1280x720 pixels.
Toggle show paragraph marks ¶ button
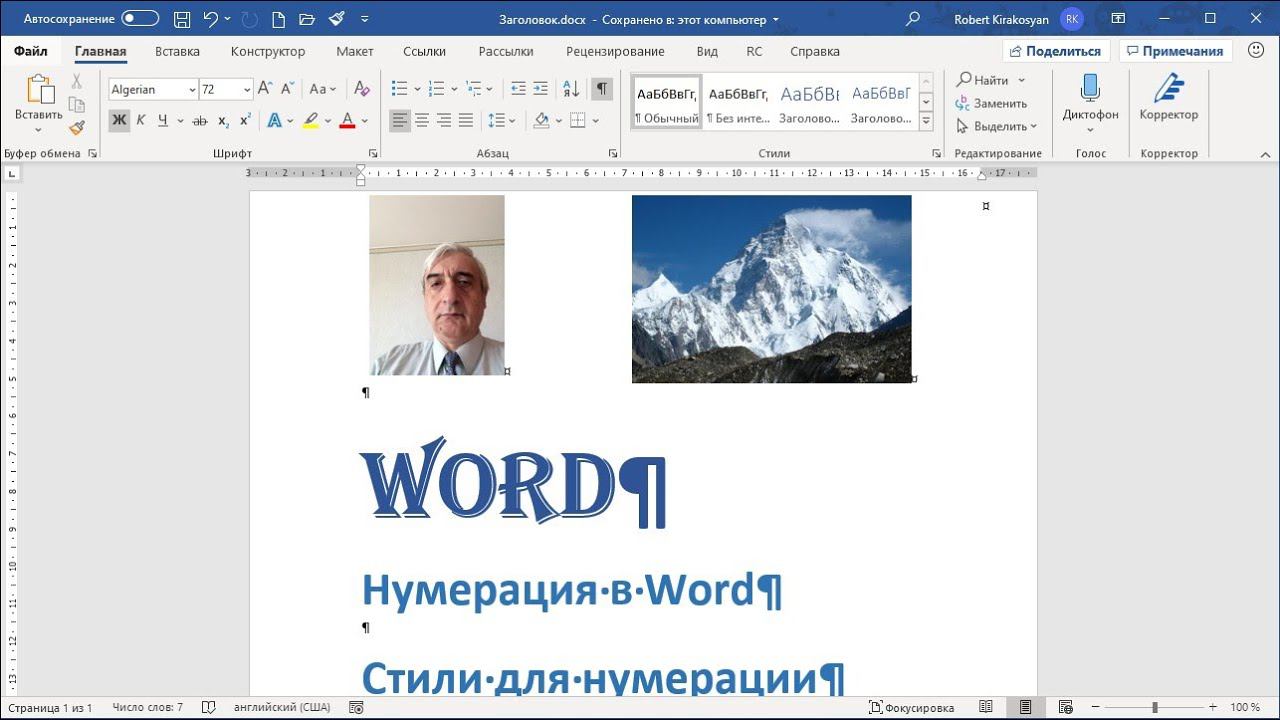click(x=602, y=89)
